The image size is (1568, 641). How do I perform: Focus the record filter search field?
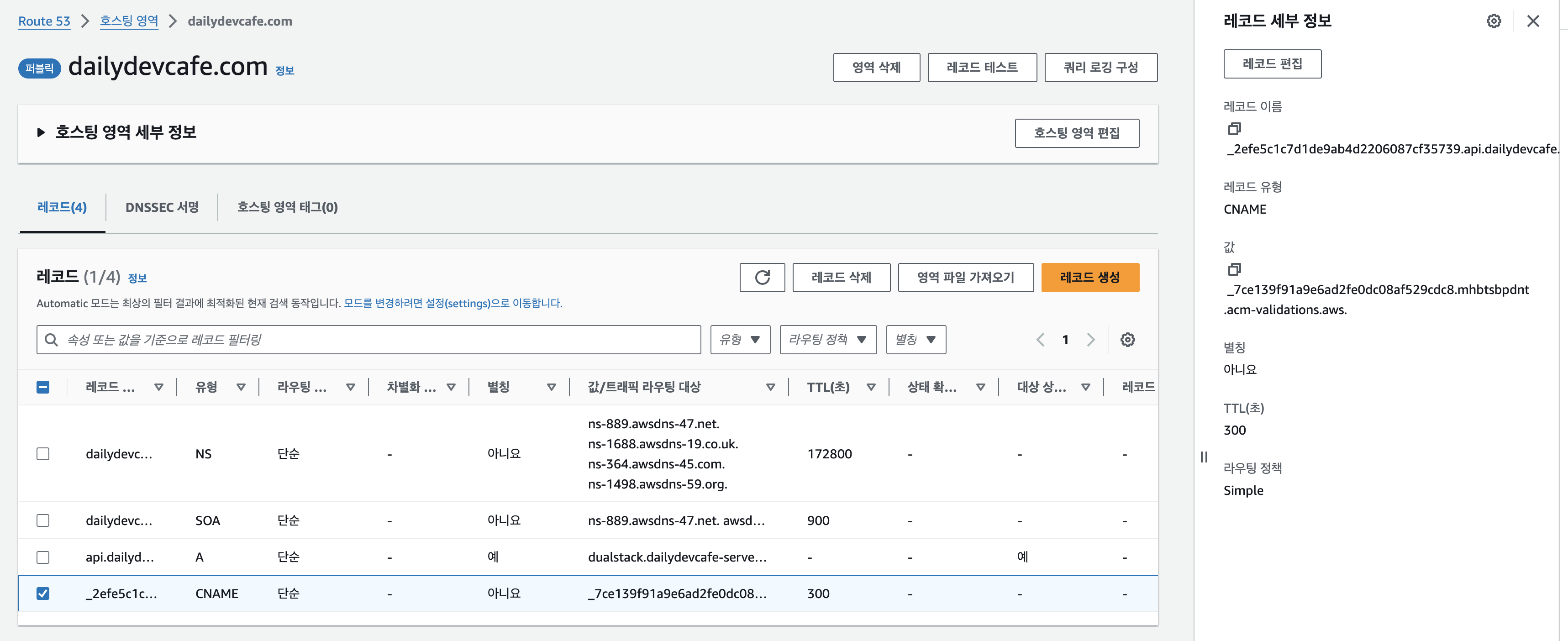click(368, 340)
